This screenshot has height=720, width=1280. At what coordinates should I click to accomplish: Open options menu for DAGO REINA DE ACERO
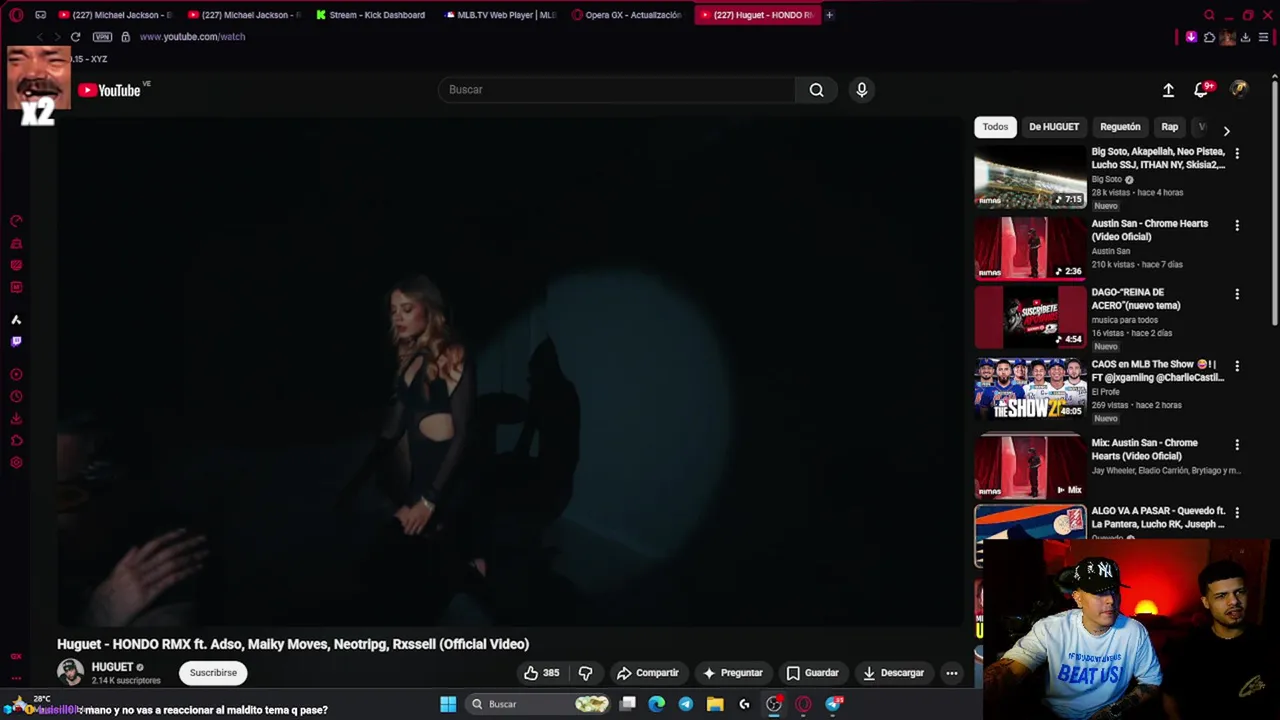coord(1237,294)
